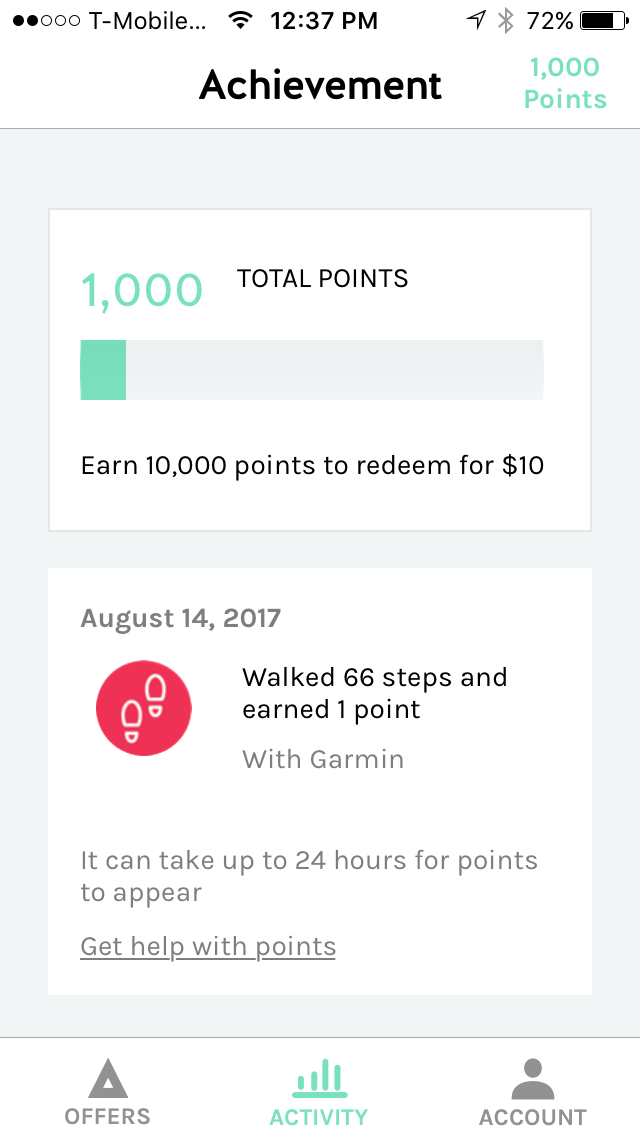
Task: Tap the Earn 10,000 points redeem text
Action: click(312, 465)
